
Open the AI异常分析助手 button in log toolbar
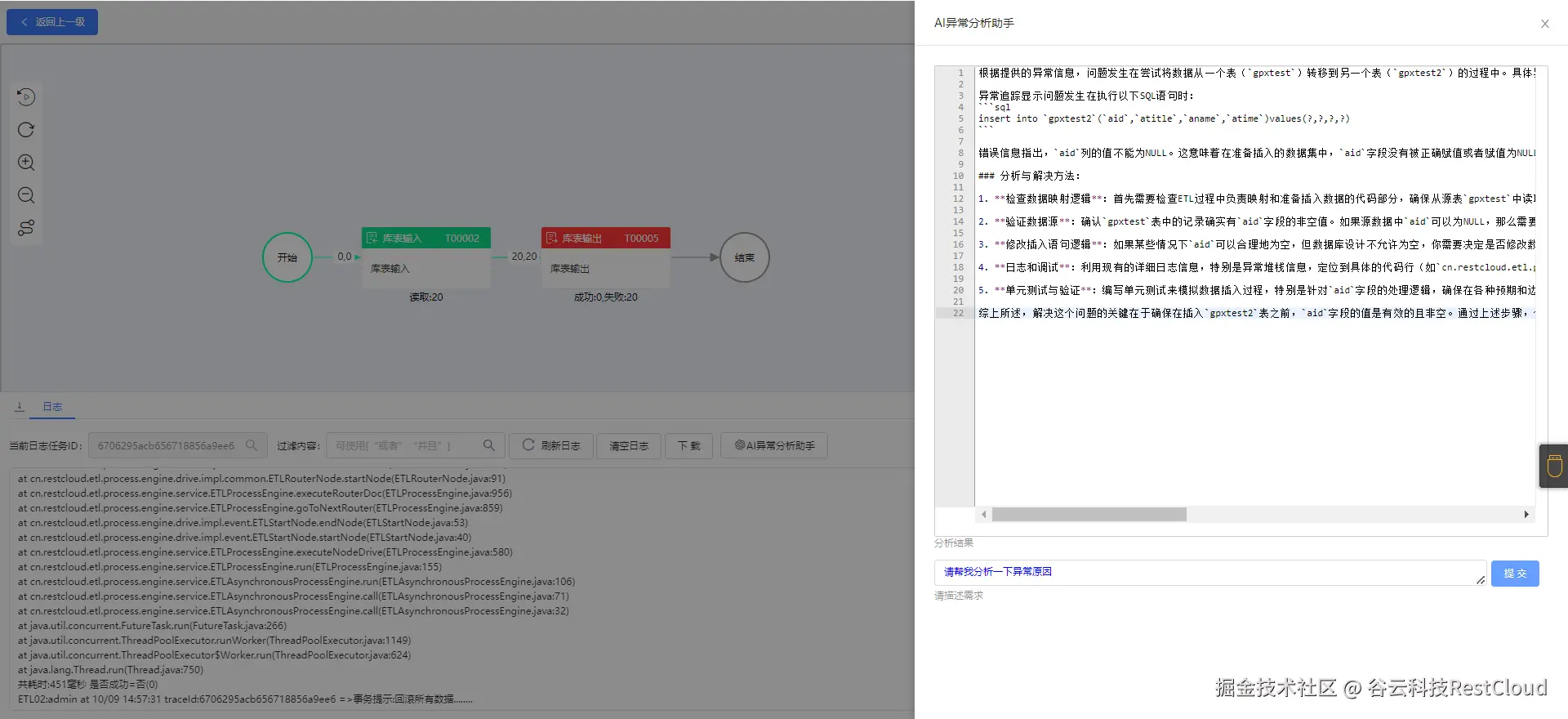pyautogui.click(x=774, y=445)
